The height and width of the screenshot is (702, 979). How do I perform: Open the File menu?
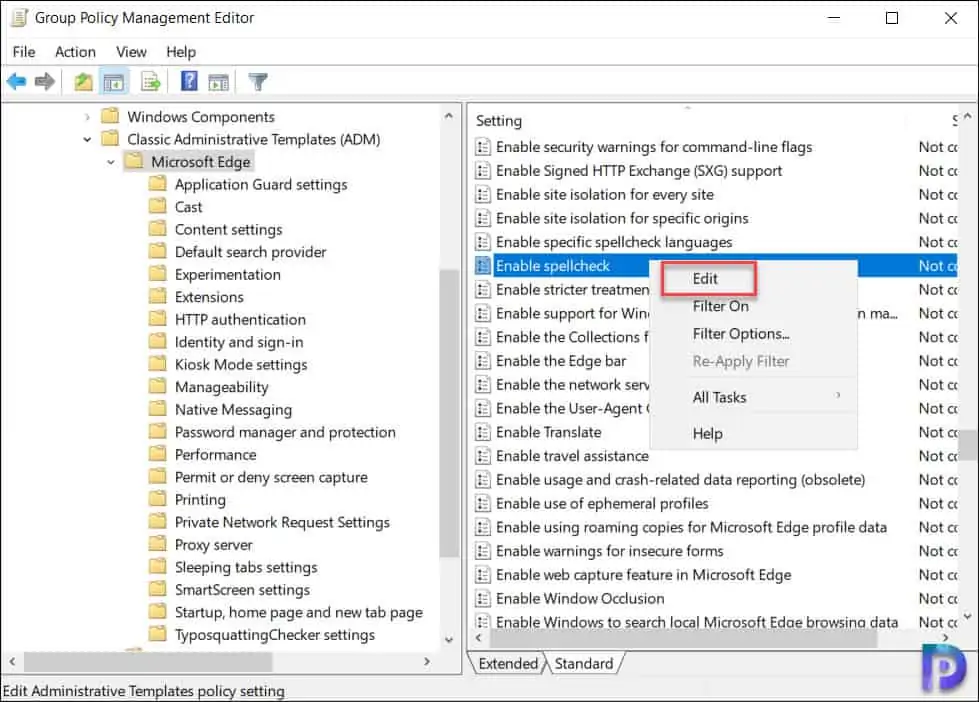click(x=24, y=52)
